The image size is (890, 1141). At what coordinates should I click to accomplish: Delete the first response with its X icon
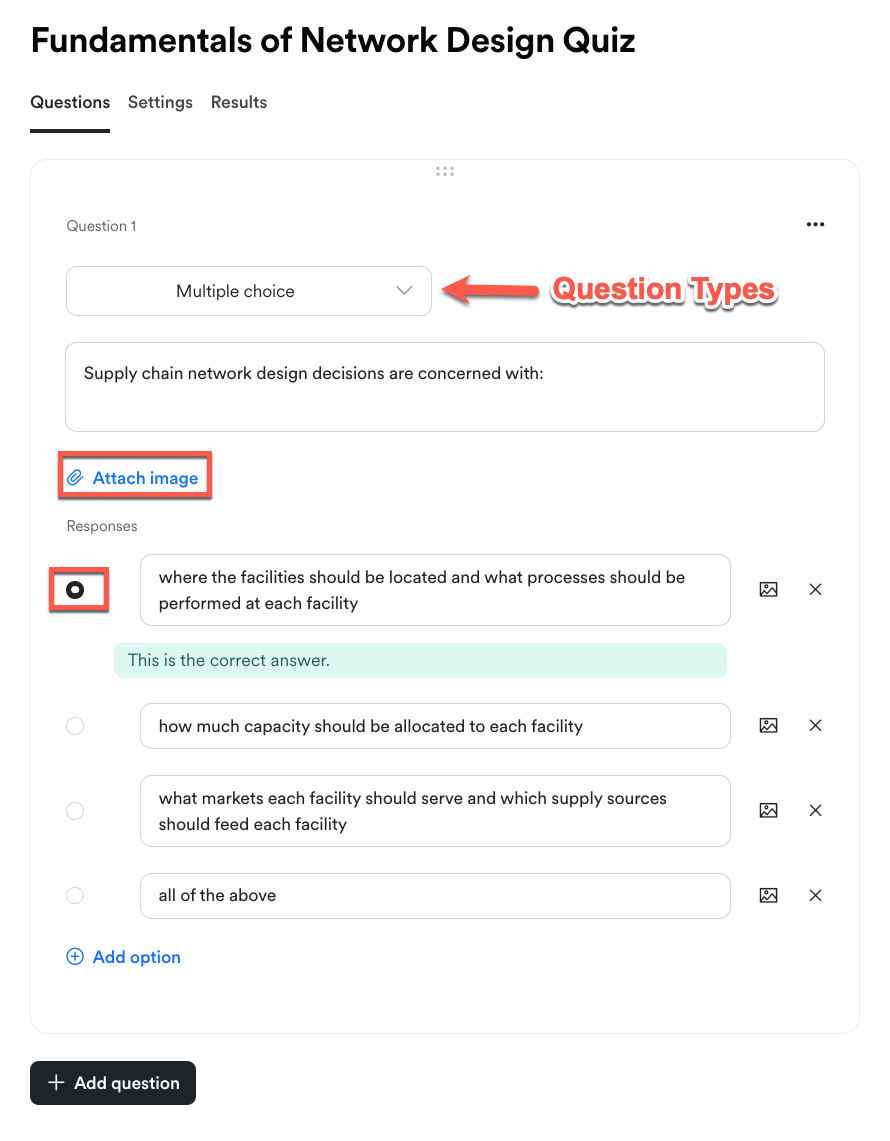click(x=815, y=590)
